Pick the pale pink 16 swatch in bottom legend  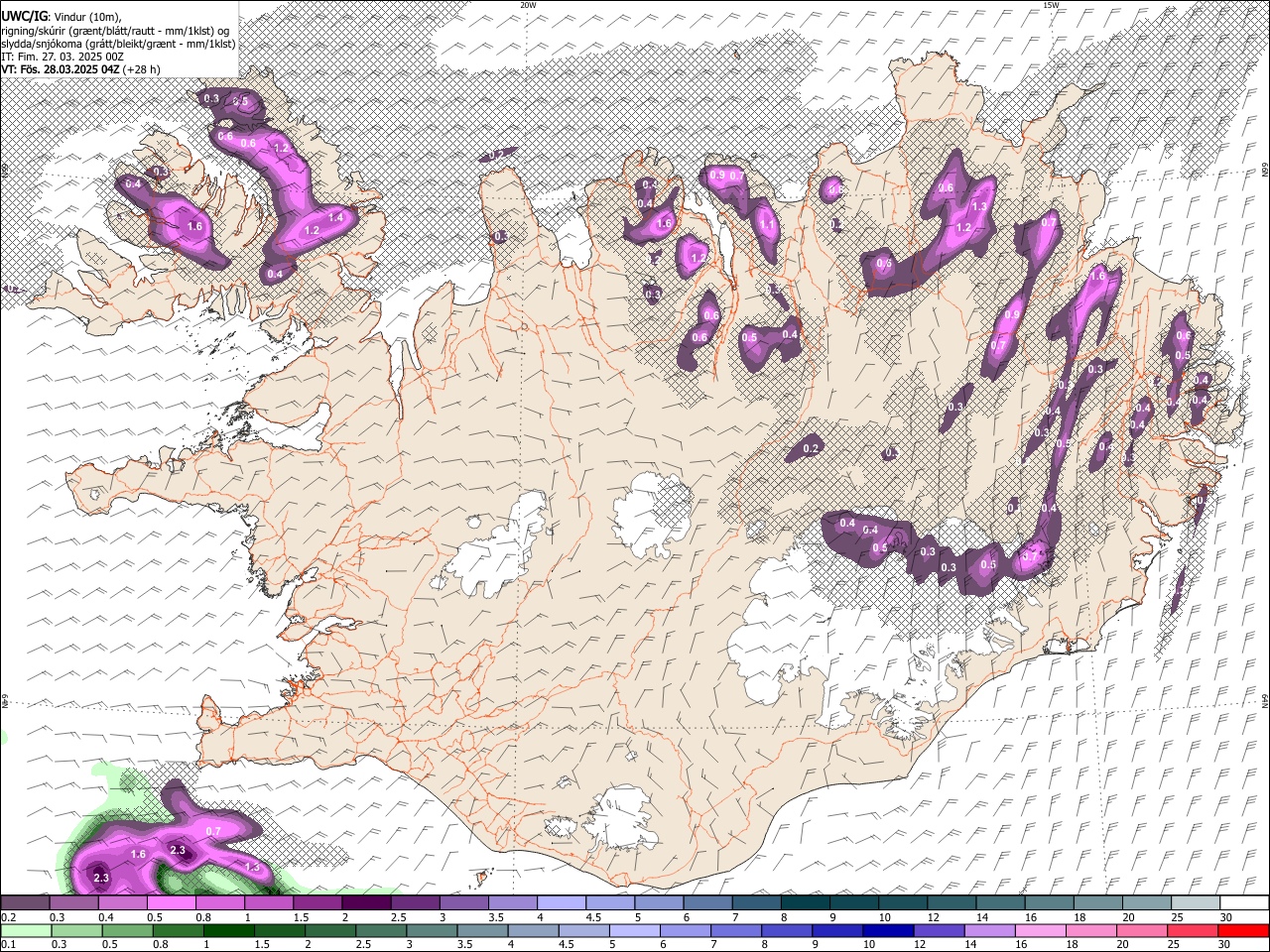(x=1041, y=930)
